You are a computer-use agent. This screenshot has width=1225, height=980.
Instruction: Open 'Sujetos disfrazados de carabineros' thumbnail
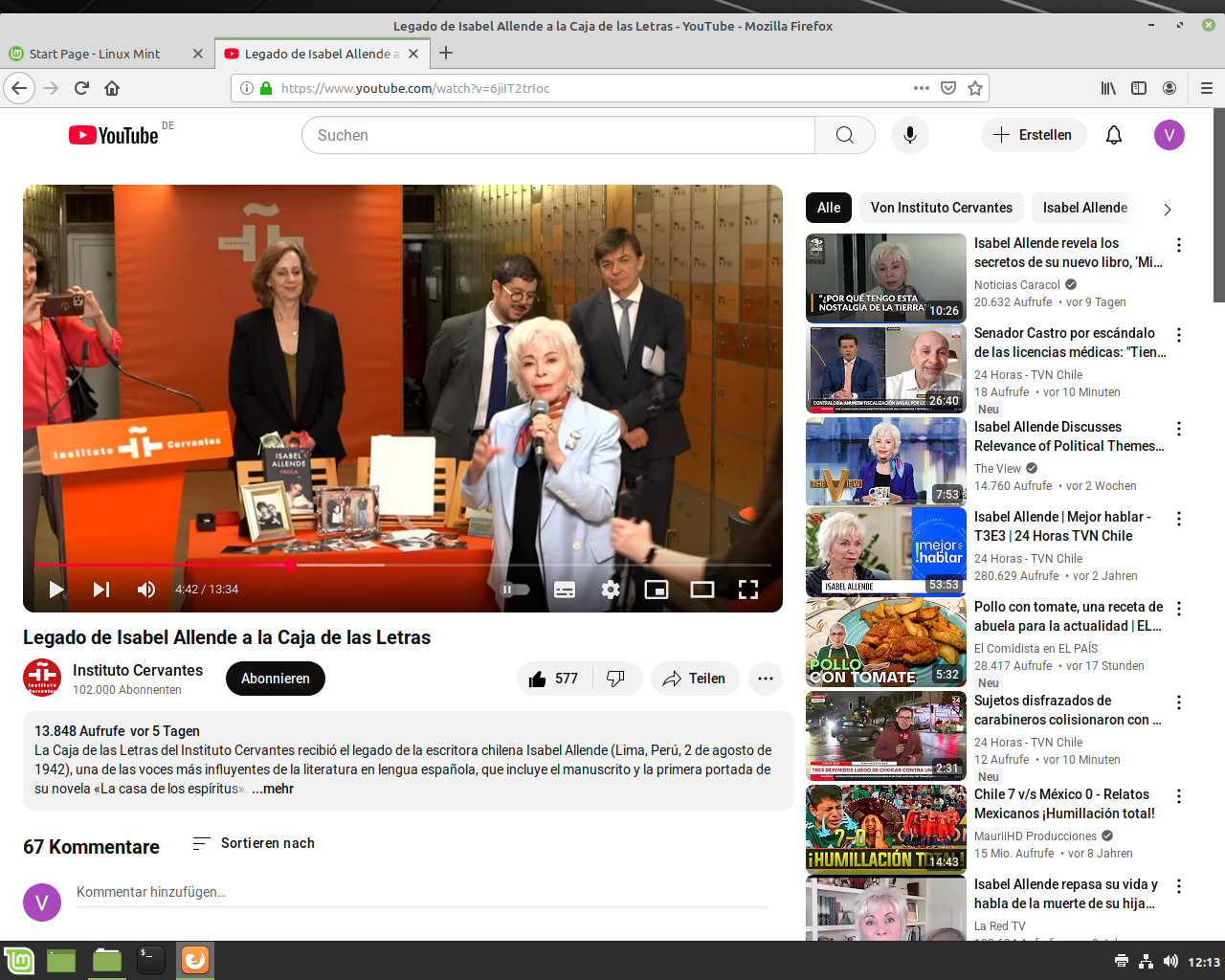point(886,736)
